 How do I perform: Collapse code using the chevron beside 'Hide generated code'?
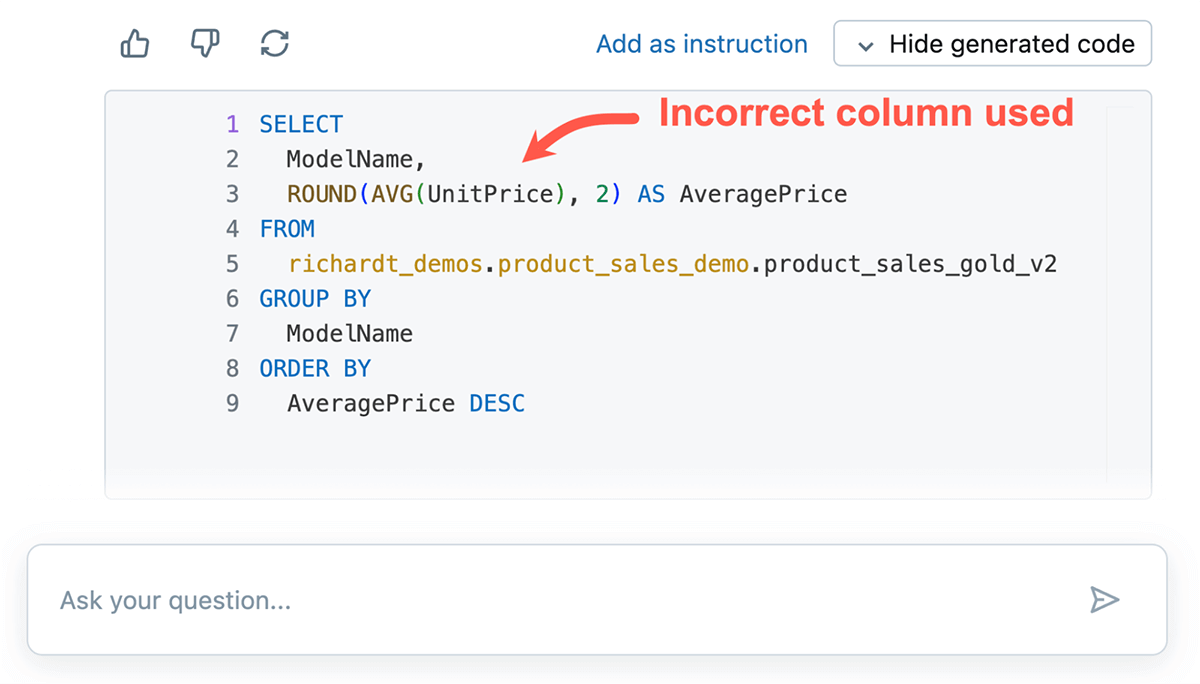[867, 45]
